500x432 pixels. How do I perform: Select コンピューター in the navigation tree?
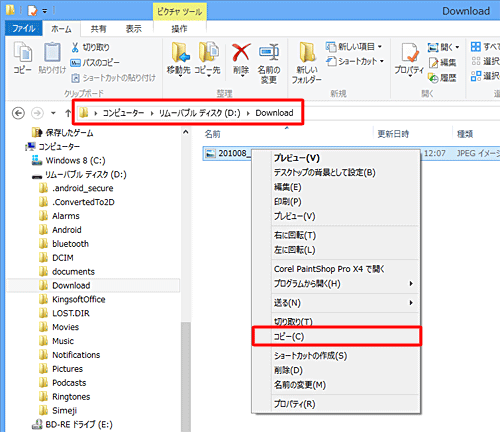coord(53,147)
